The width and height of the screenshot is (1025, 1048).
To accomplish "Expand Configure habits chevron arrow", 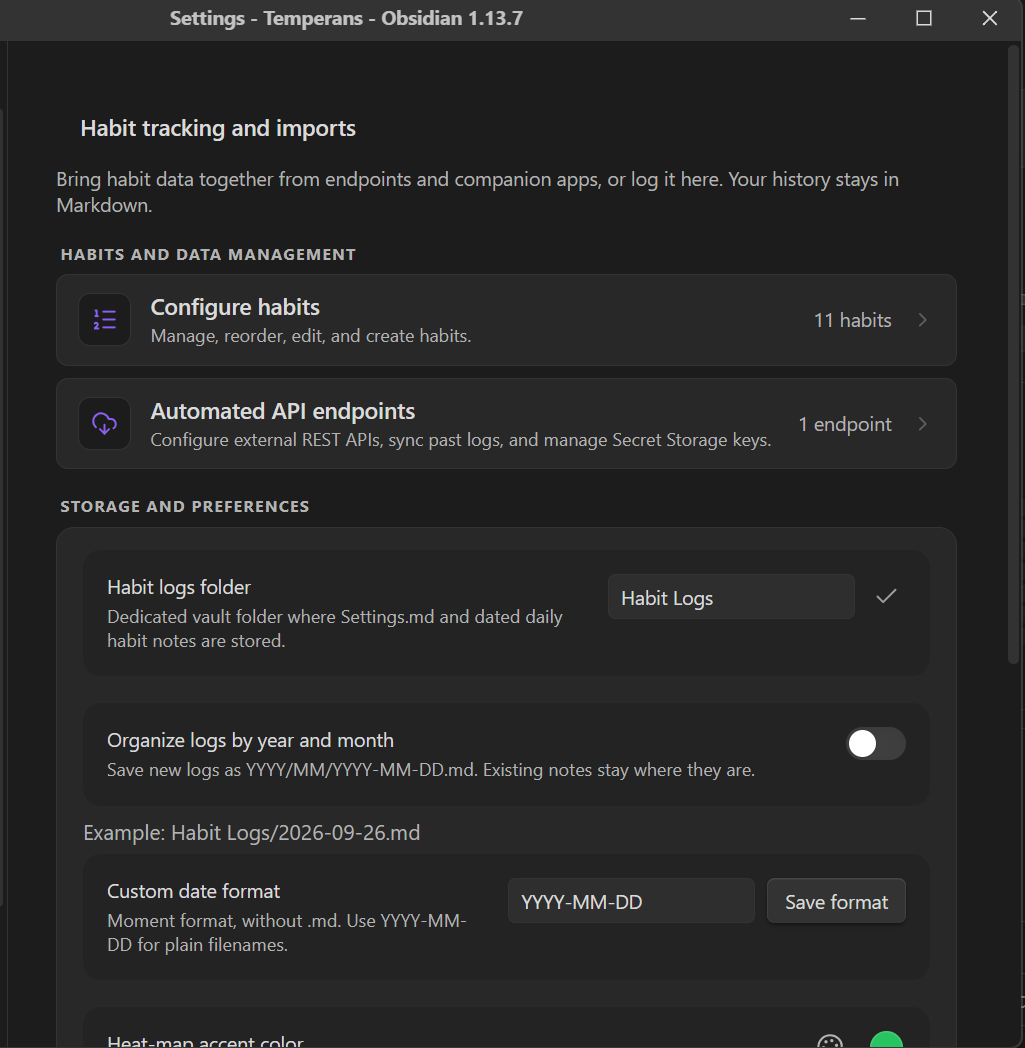I will [923, 320].
